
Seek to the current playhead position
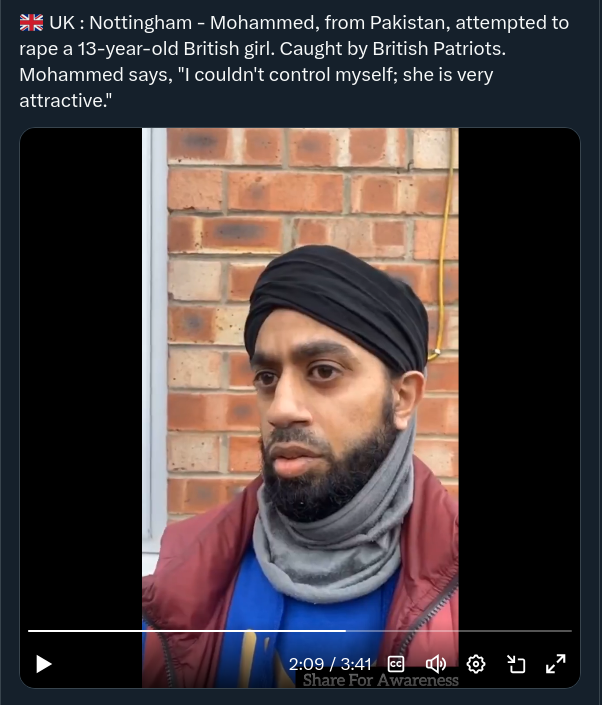(x=346, y=631)
